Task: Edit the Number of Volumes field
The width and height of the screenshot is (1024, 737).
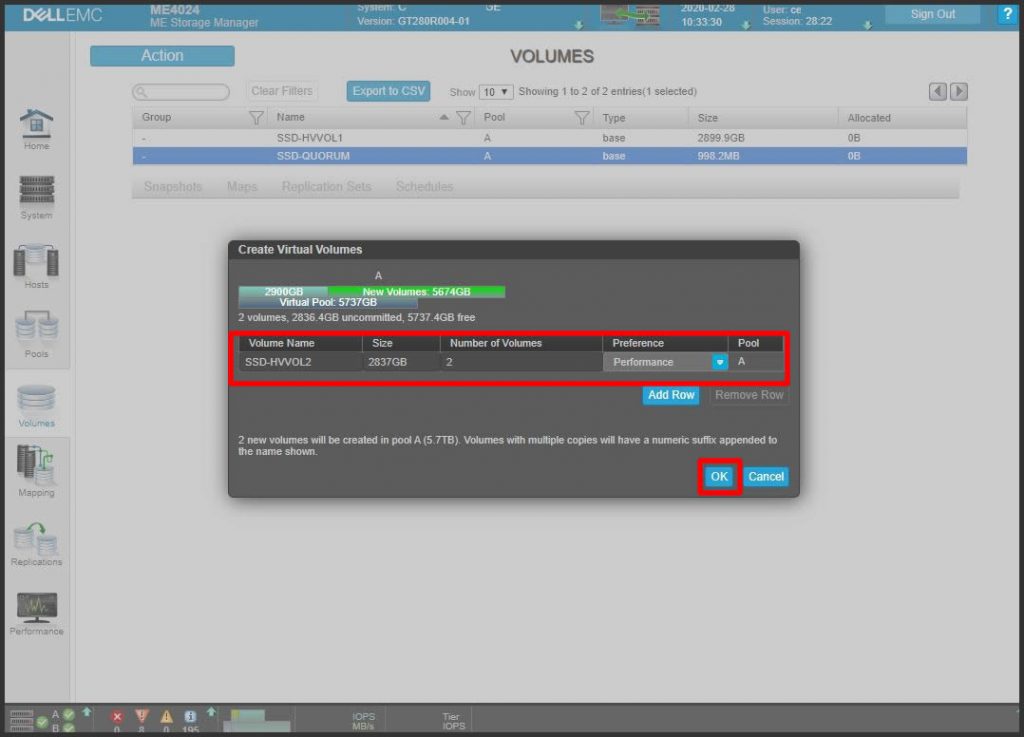Action: [521, 362]
